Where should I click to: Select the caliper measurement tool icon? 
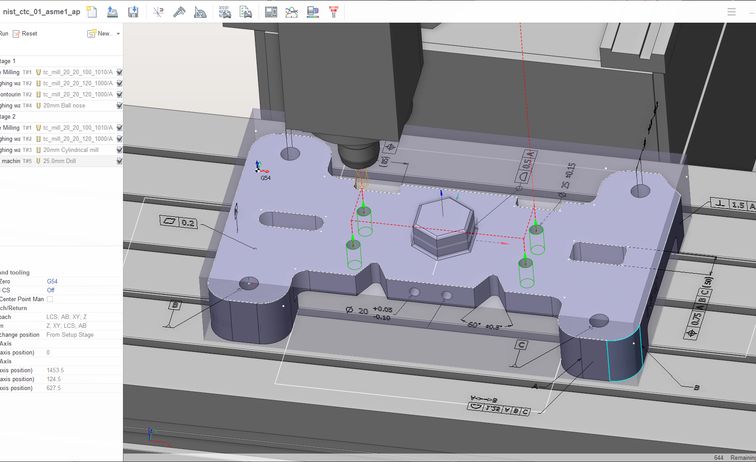tap(179, 12)
